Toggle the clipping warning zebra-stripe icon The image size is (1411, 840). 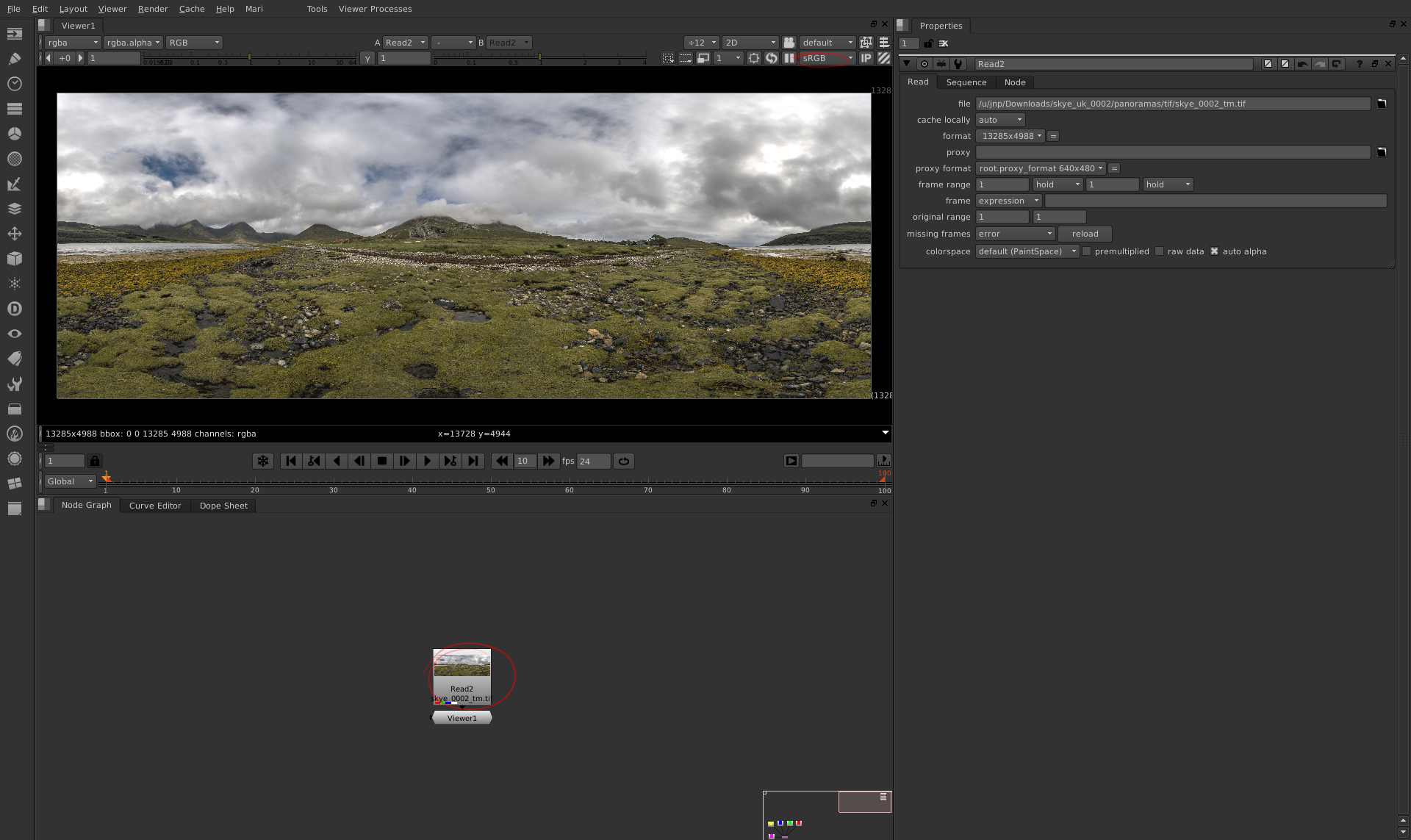(884, 58)
